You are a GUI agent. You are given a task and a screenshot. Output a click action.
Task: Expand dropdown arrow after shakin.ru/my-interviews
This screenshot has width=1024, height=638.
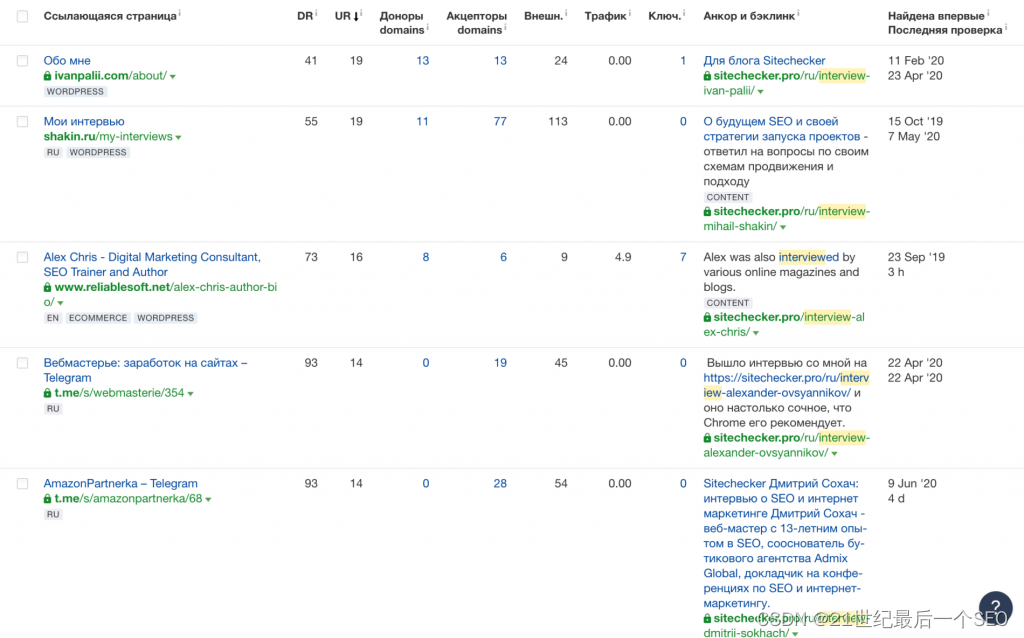coord(178,138)
